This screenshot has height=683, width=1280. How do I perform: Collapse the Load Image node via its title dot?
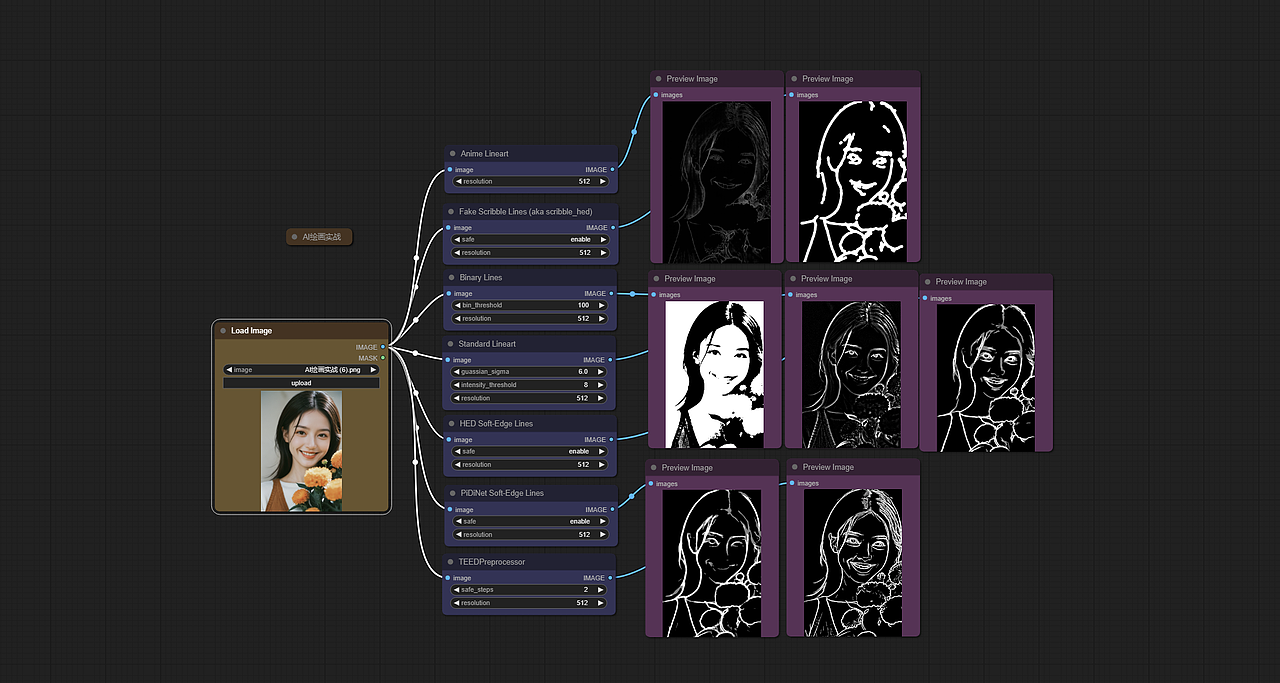coord(223,331)
